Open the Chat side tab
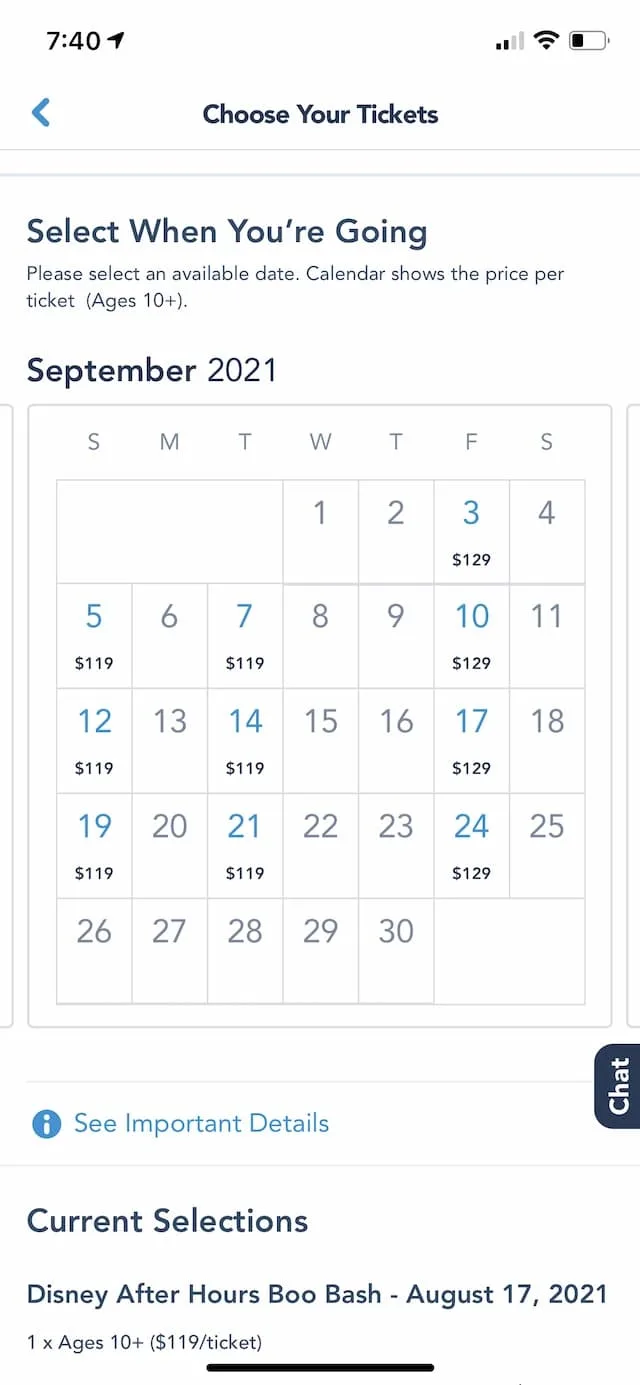This screenshot has height=1385, width=640. tap(617, 1086)
